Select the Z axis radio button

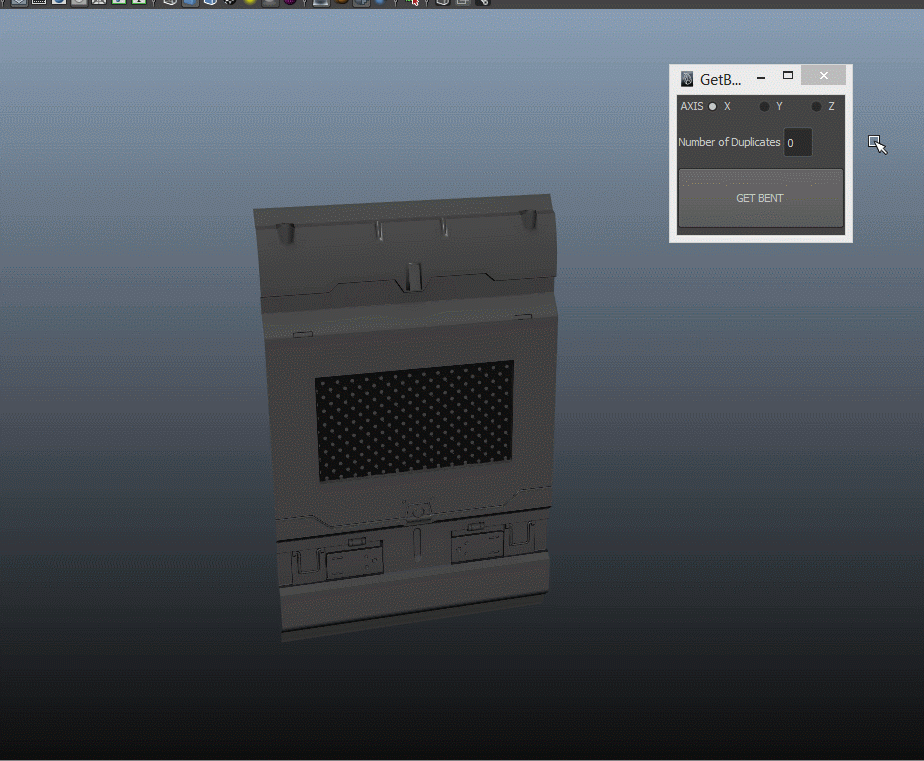point(816,107)
